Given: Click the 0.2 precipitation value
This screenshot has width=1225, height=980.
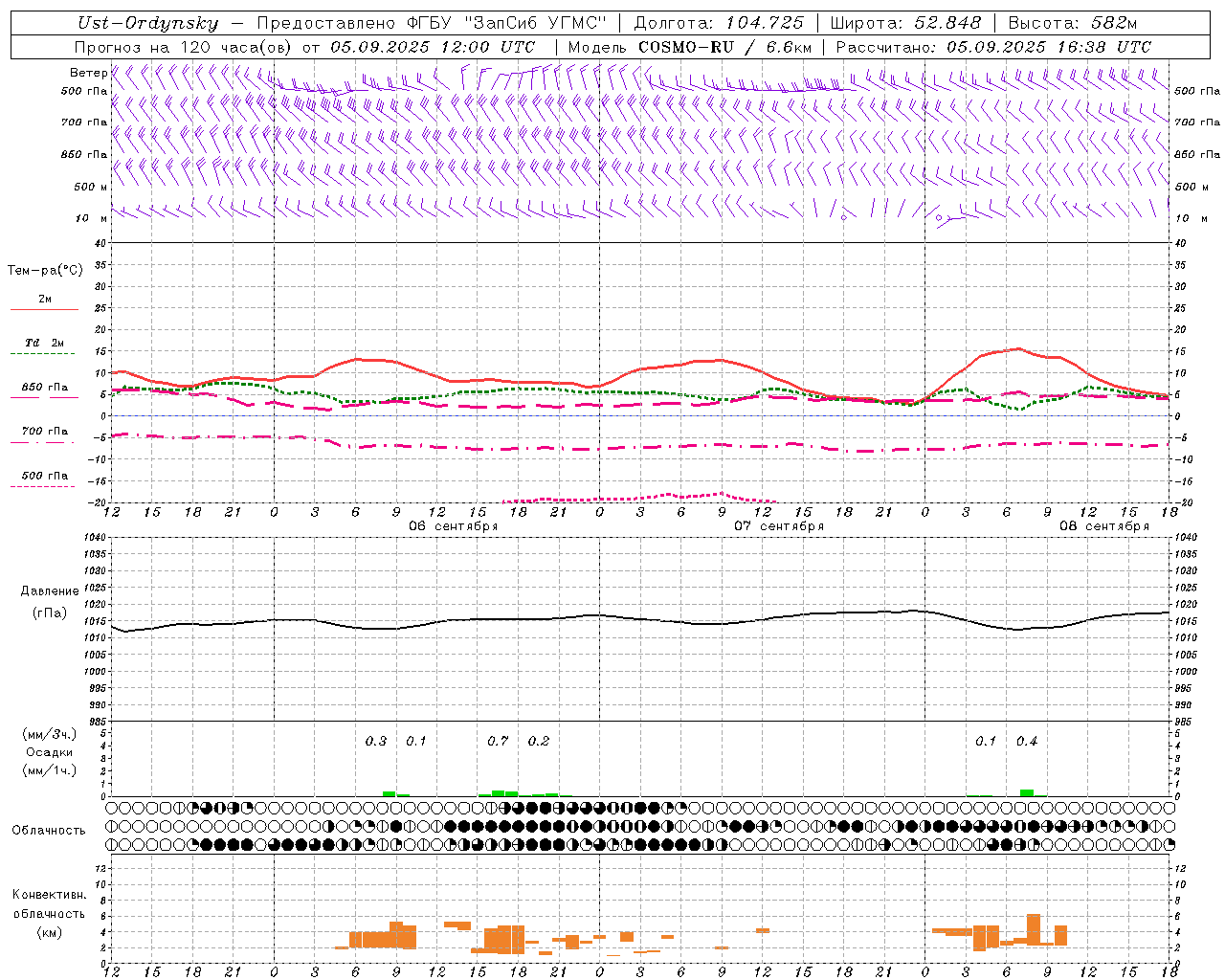Looking at the screenshot, I should coord(539,742).
